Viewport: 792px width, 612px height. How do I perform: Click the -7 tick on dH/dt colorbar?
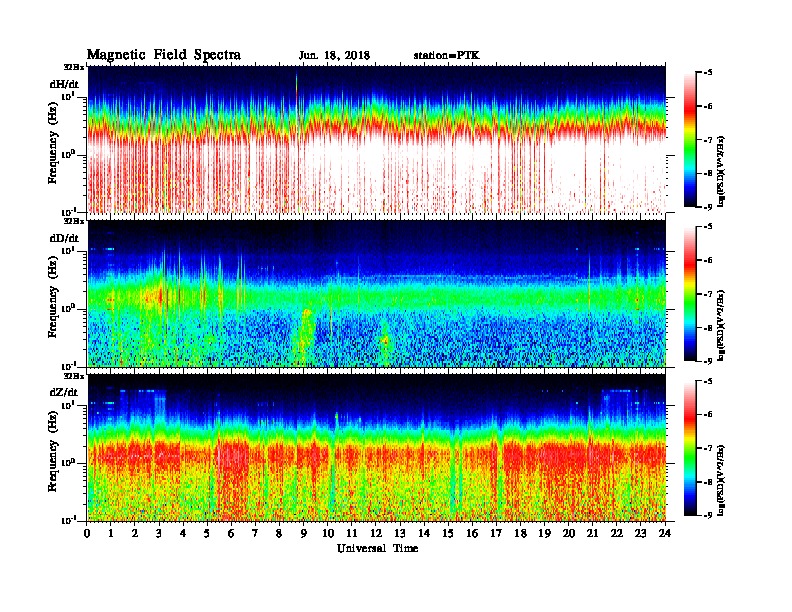coord(708,140)
